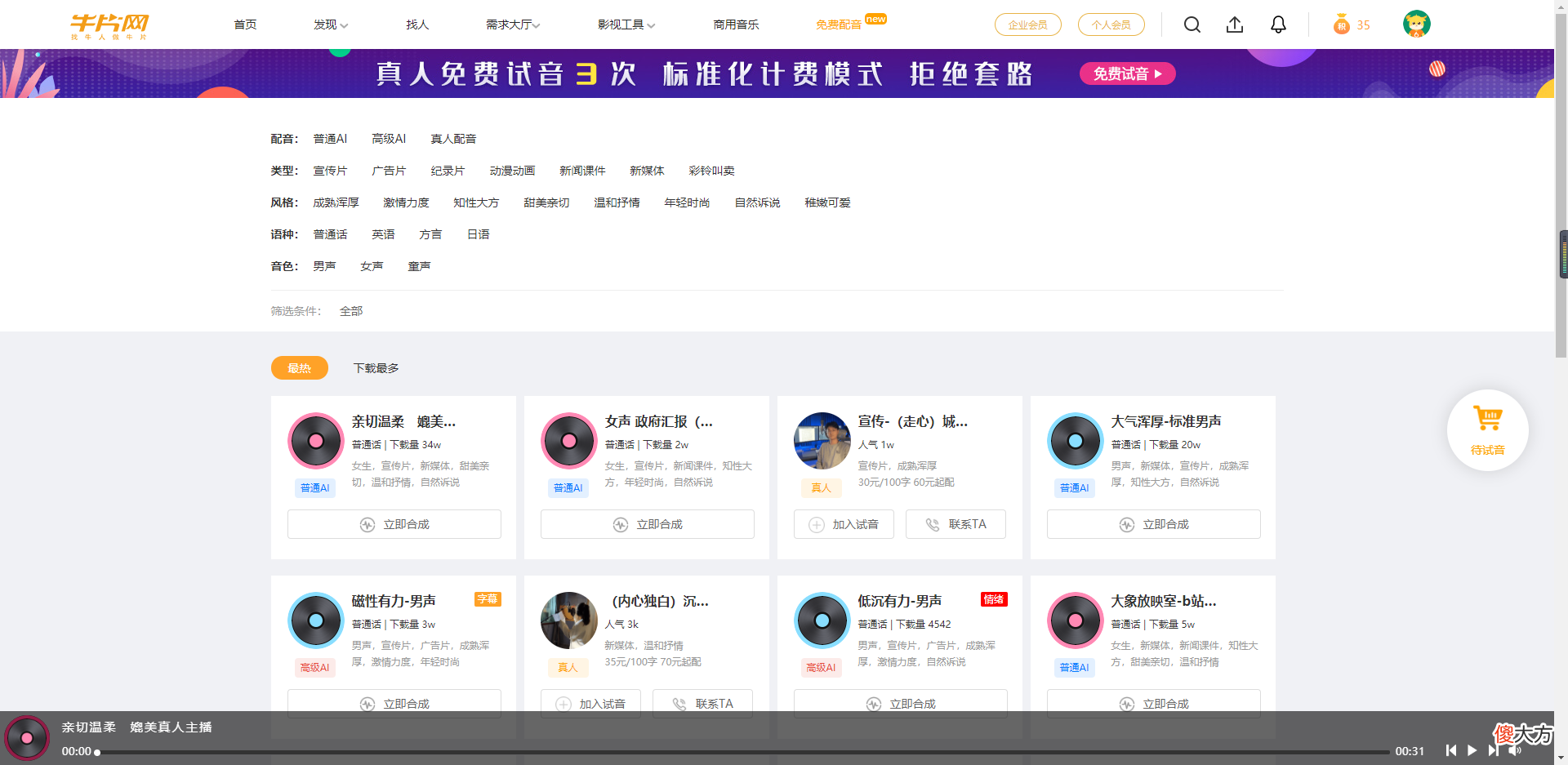Open the 待试音 shopping cart
This screenshot has width=1568, height=765.
(1488, 430)
